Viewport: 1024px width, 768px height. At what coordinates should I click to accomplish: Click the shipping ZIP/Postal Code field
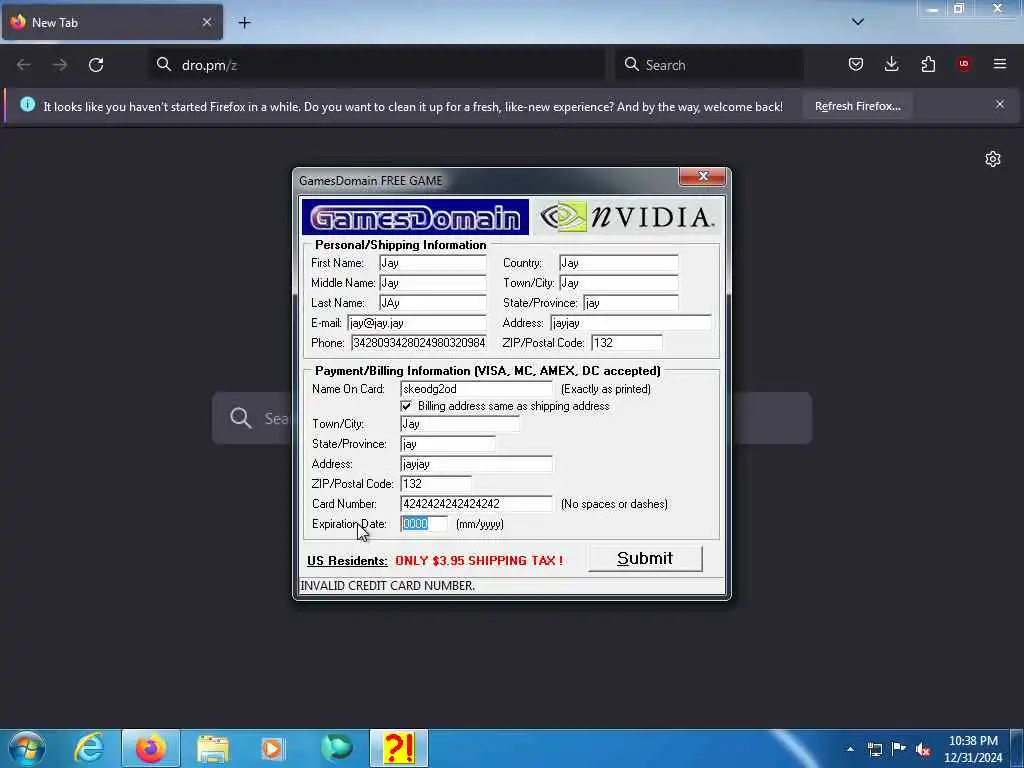tap(626, 343)
